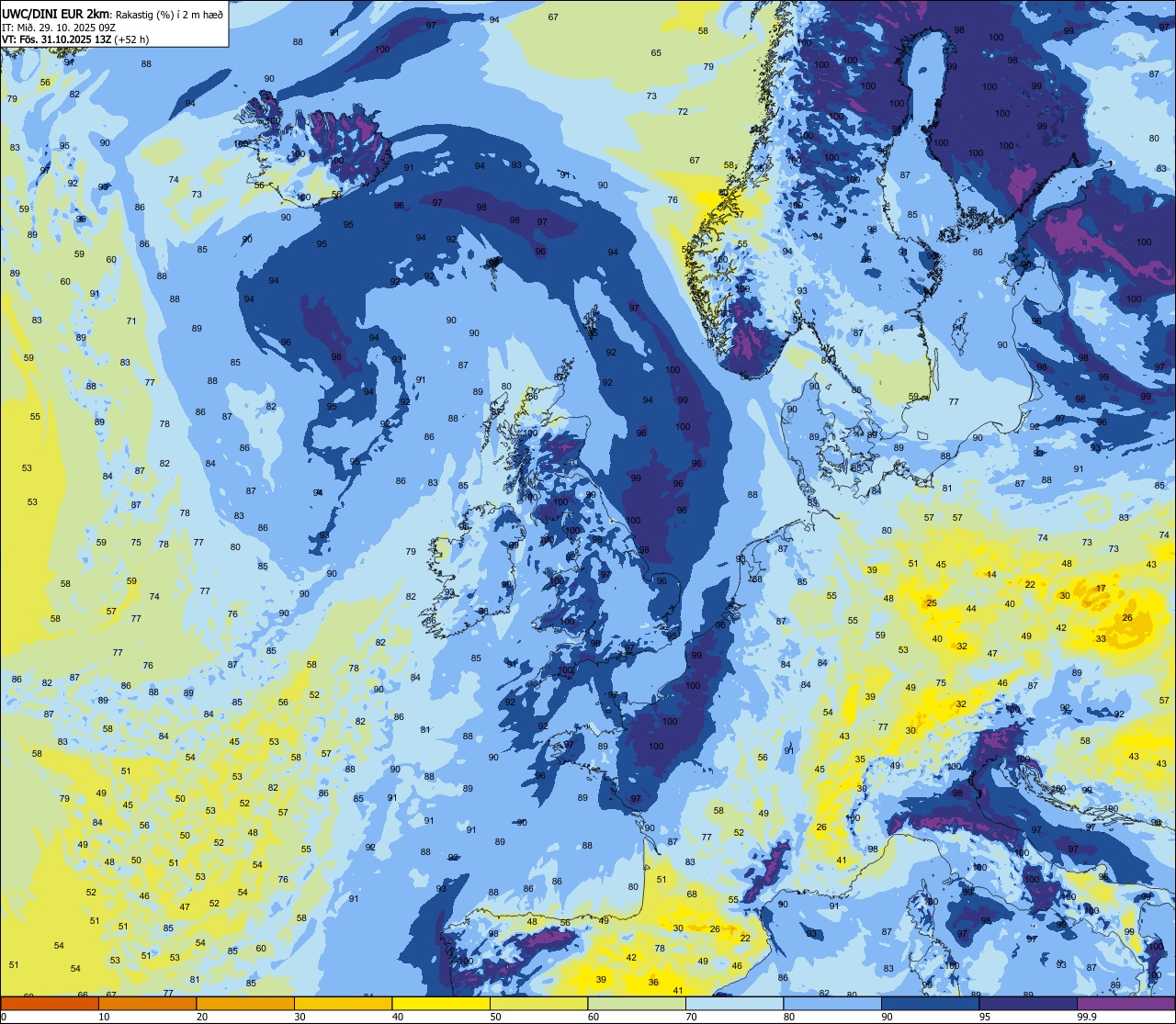The width and height of the screenshot is (1176, 1024).
Task: Click the 90–95 dark blue legend swatch
Action: click(930, 1003)
